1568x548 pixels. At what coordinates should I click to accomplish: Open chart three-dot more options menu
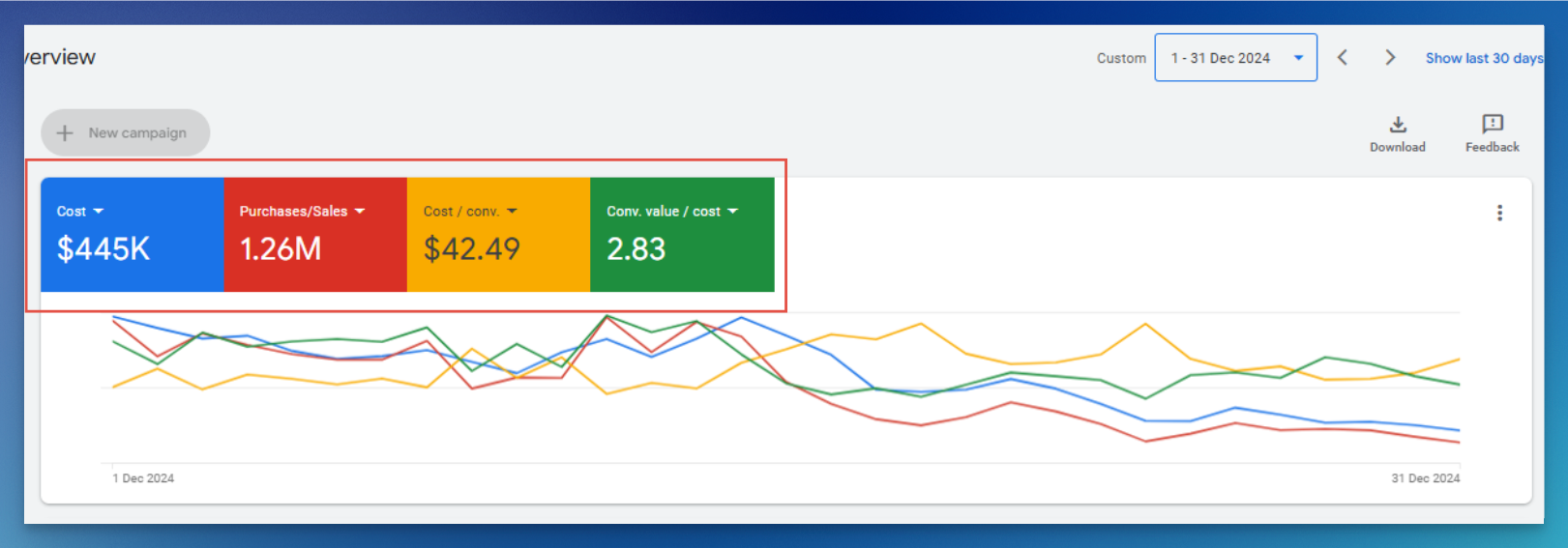click(1499, 213)
